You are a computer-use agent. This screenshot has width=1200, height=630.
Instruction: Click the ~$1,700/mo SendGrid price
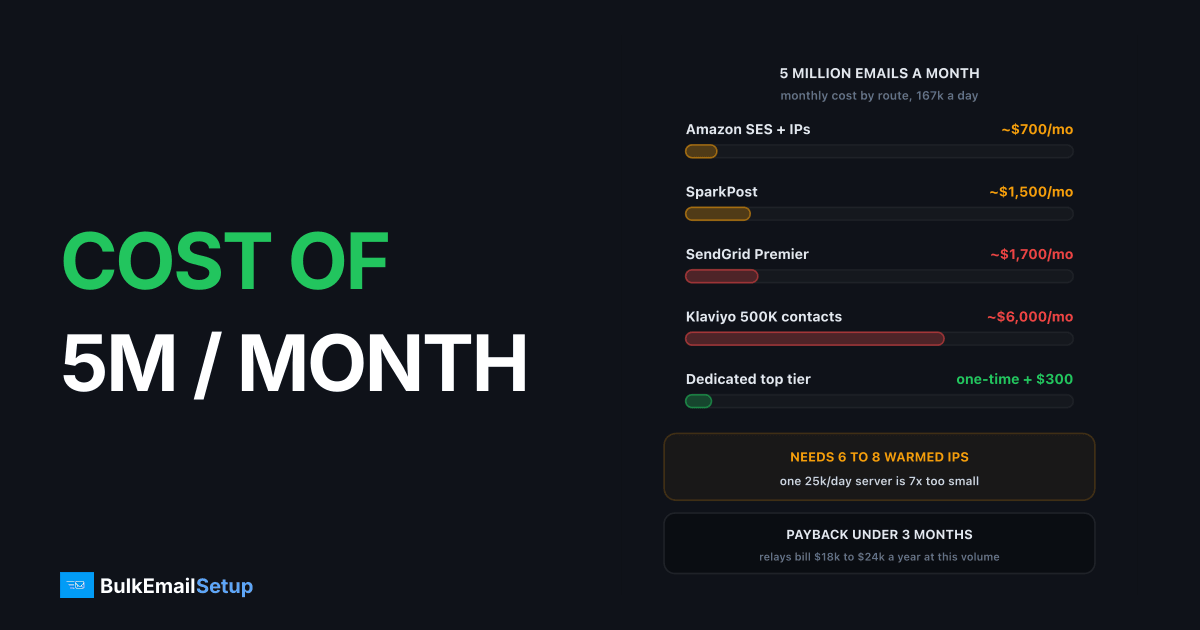(1031, 254)
